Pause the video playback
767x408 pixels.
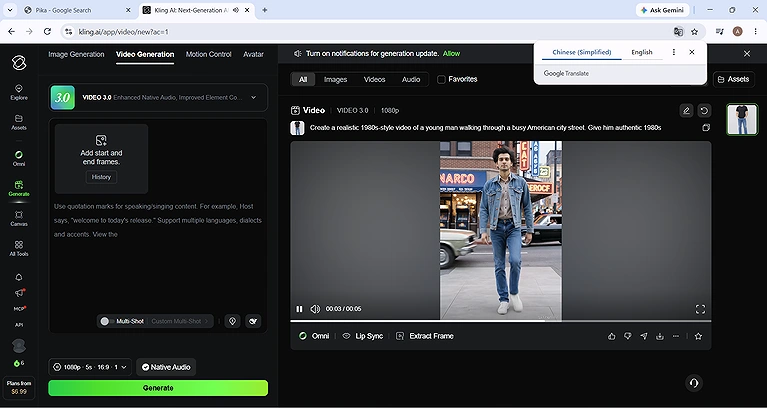click(299, 309)
